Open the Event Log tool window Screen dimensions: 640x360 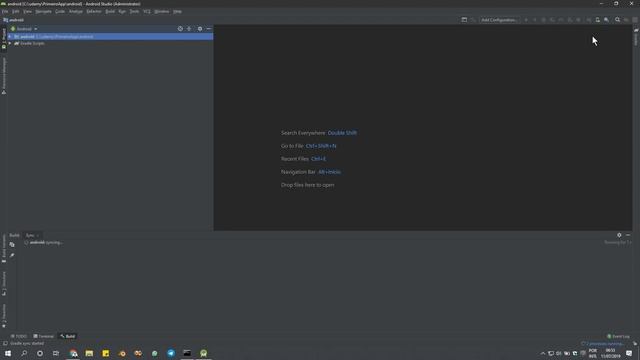pyautogui.click(x=618, y=336)
